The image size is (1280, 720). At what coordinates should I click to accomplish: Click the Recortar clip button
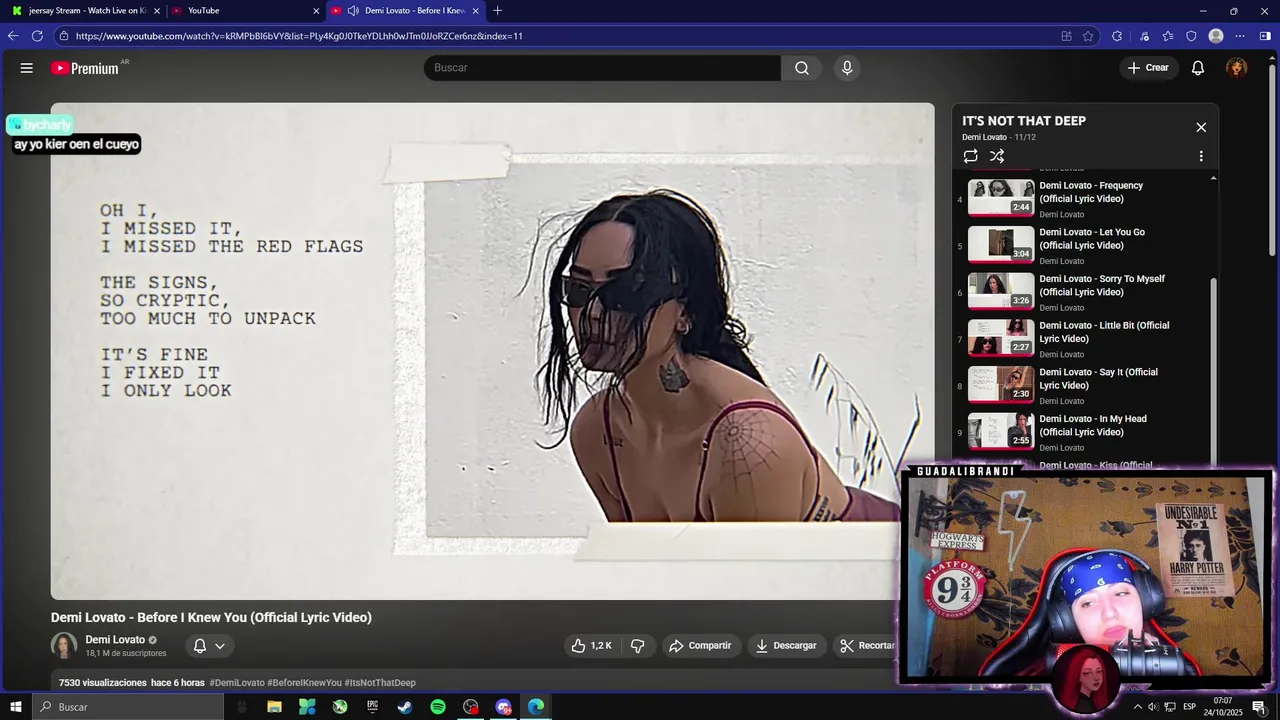[868, 646]
